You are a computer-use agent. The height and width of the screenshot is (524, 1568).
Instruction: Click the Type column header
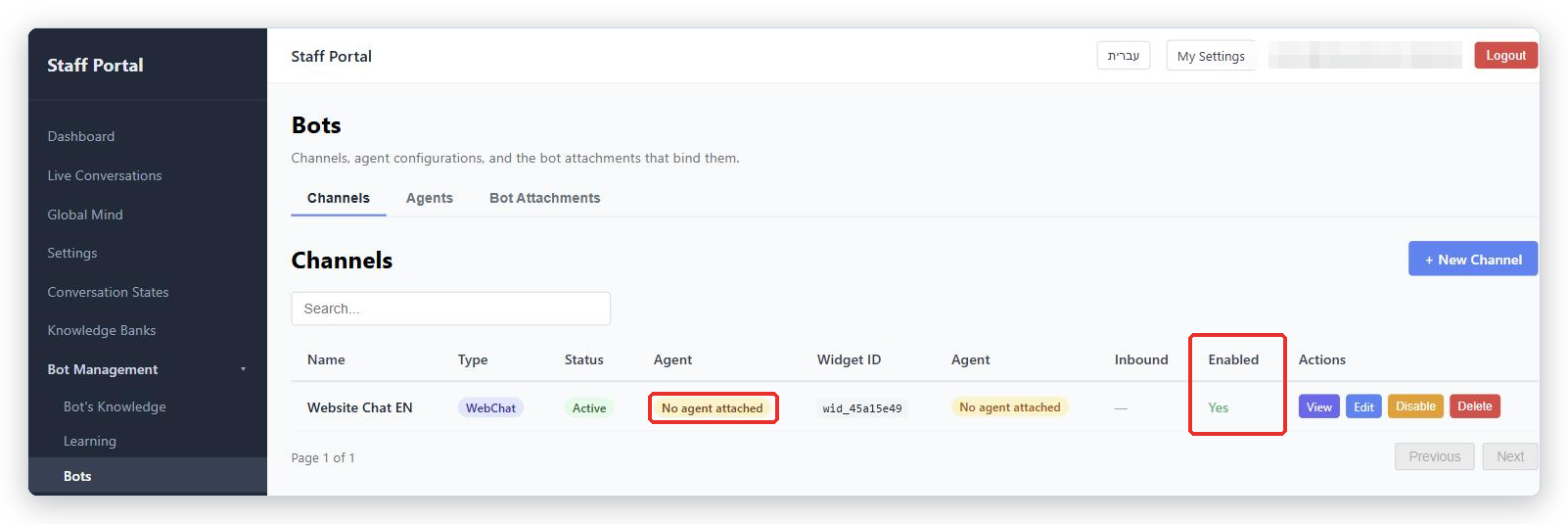pos(473,359)
